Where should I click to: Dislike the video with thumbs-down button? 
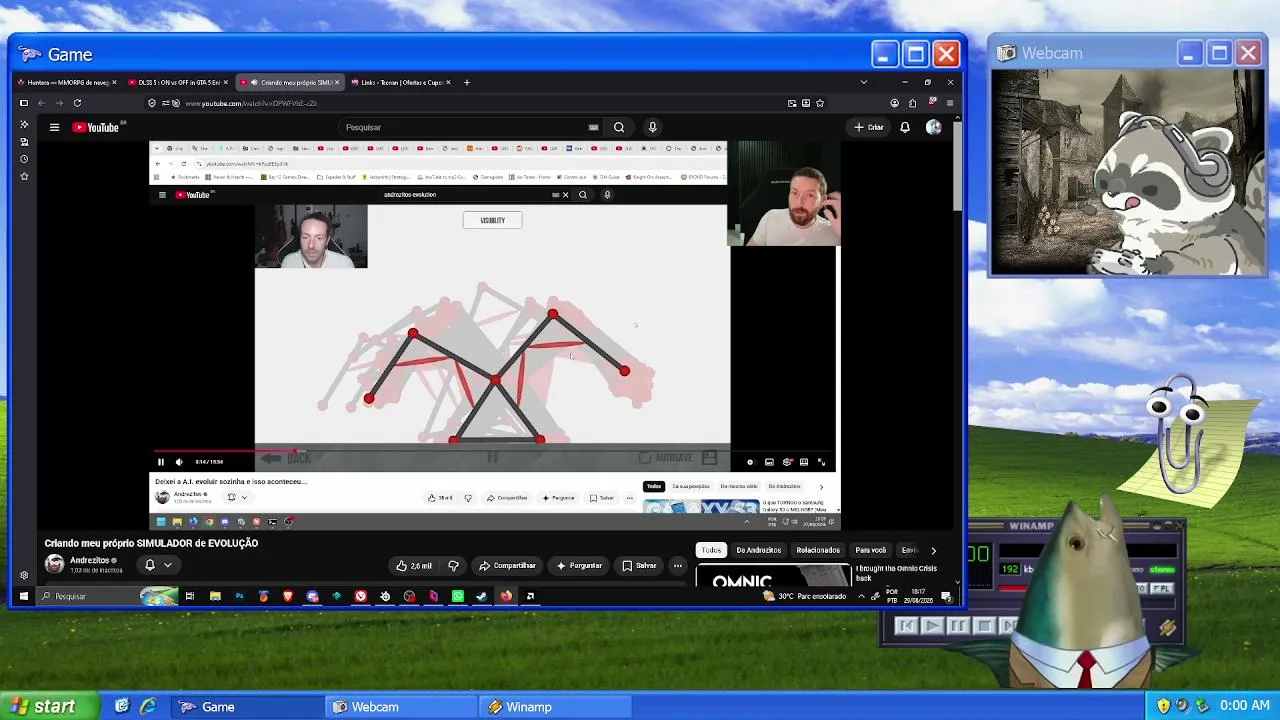454,566
